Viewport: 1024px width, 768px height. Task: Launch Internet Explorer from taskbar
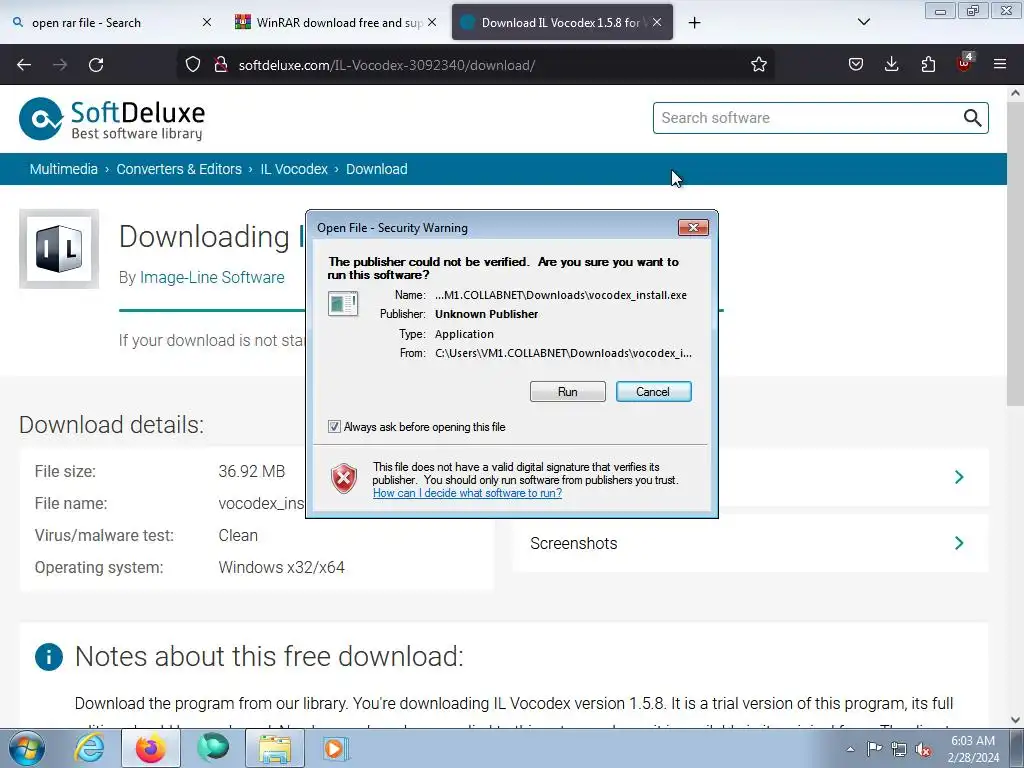click(x=89, y=748)
